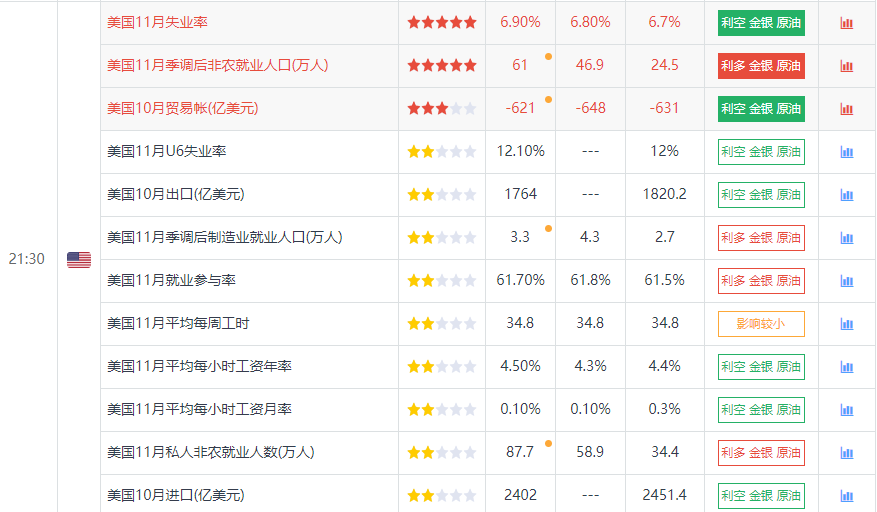This screenshot has width=877, height=512.
Task: Open chart icon for 美国11月私人非农就业人数 row
Action: (x=847, y=453)
